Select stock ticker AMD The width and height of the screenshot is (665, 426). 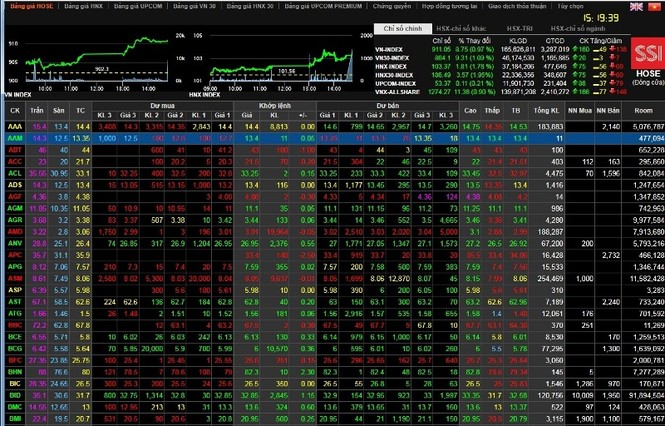(x=15, y=232)
